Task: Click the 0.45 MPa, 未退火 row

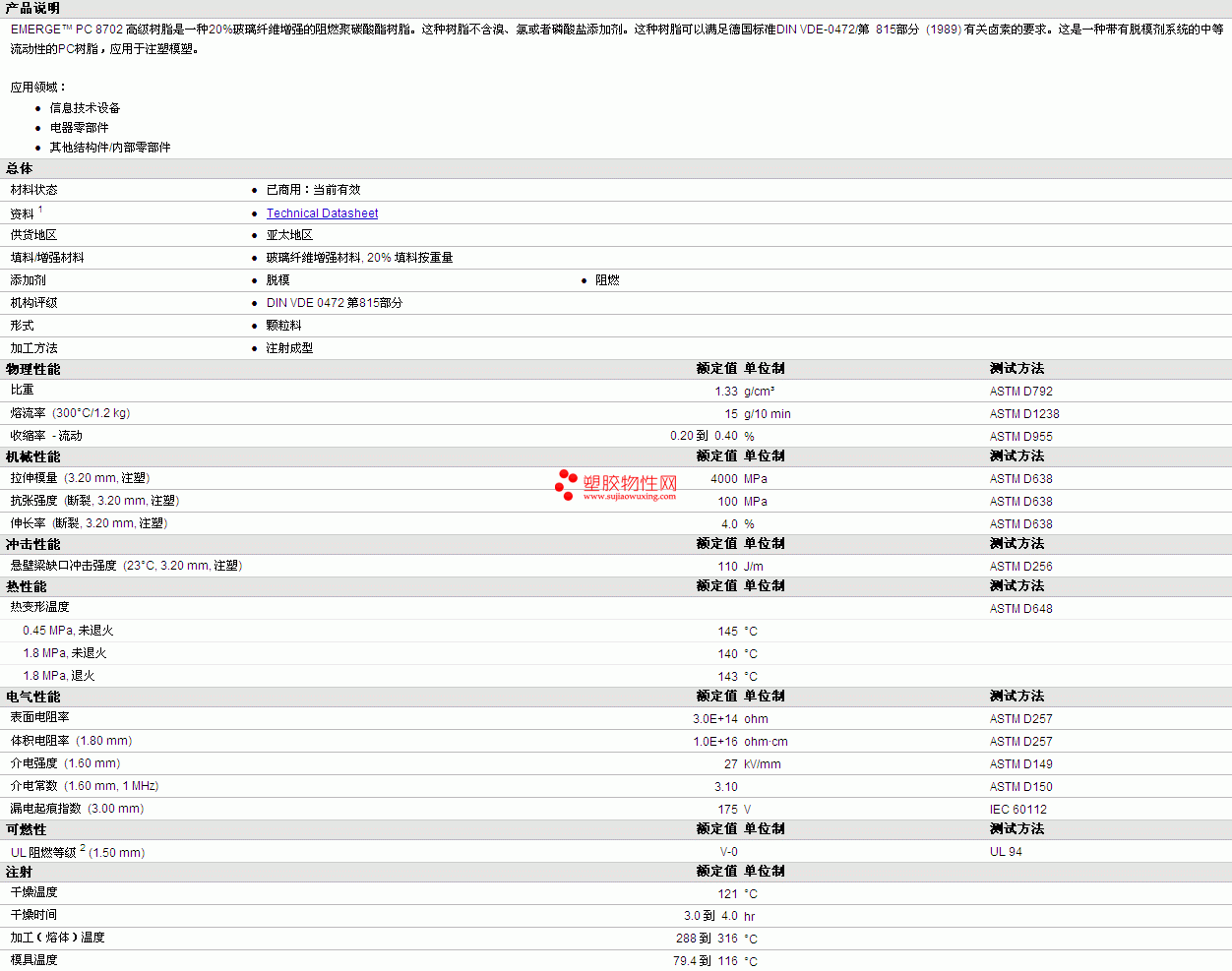Action: [616, 631]
